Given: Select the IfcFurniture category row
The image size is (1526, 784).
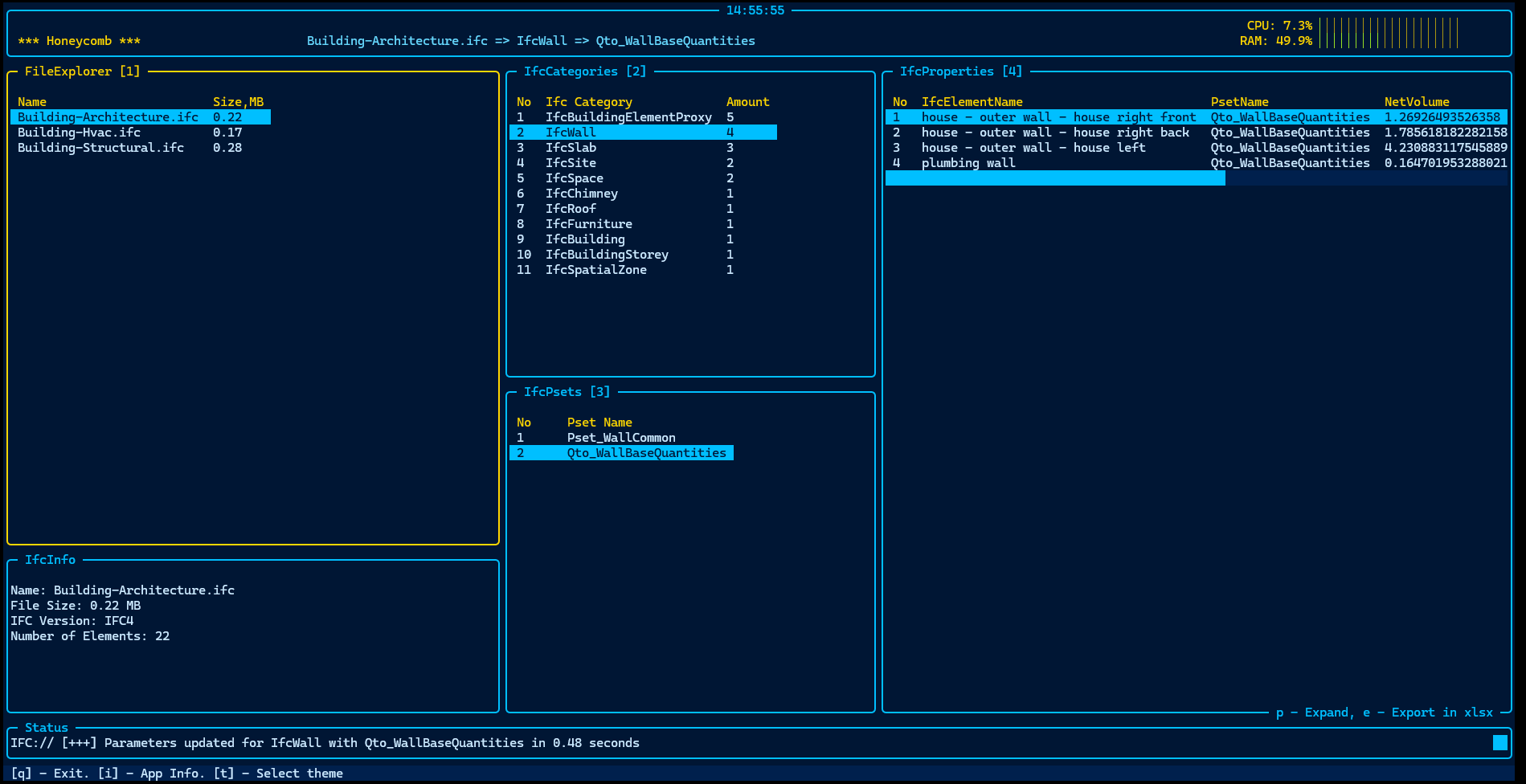Looking at the screenshot, I should (x=643, y=224).
